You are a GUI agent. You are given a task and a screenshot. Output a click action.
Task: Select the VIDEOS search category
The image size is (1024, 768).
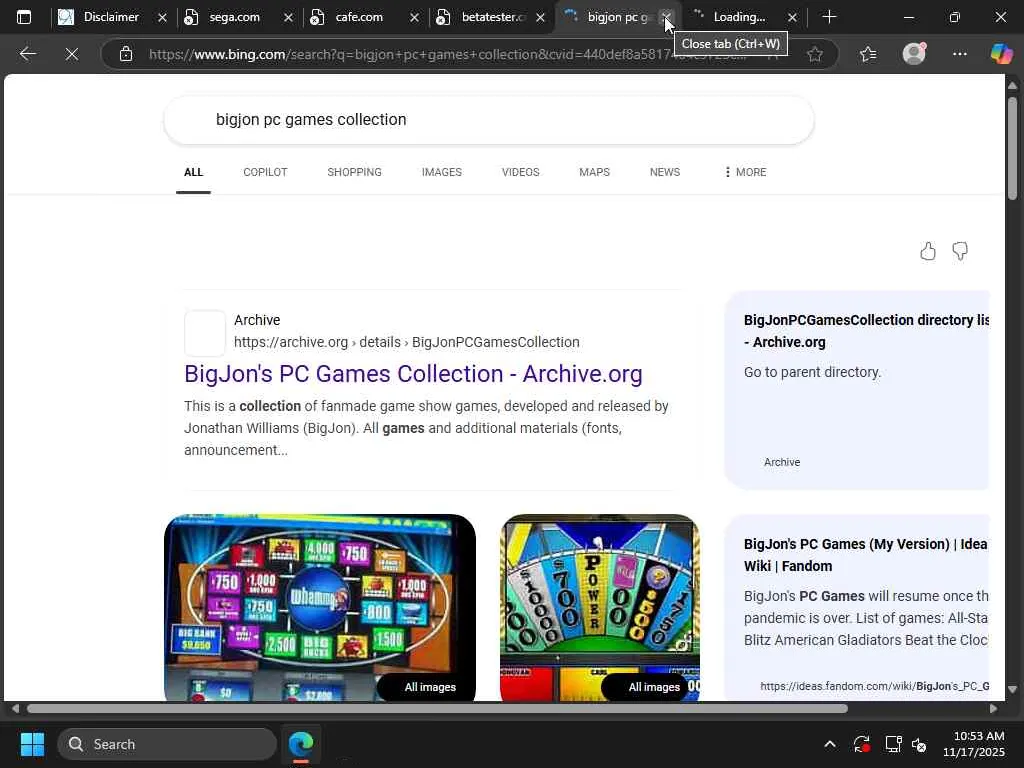(520, 172)
